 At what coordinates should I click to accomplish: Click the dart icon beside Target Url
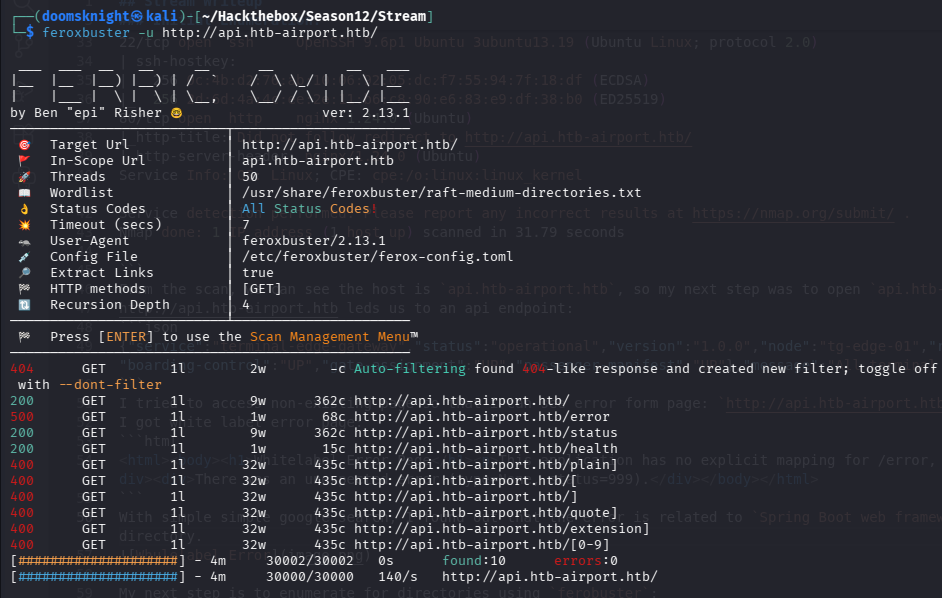point(24,145)
